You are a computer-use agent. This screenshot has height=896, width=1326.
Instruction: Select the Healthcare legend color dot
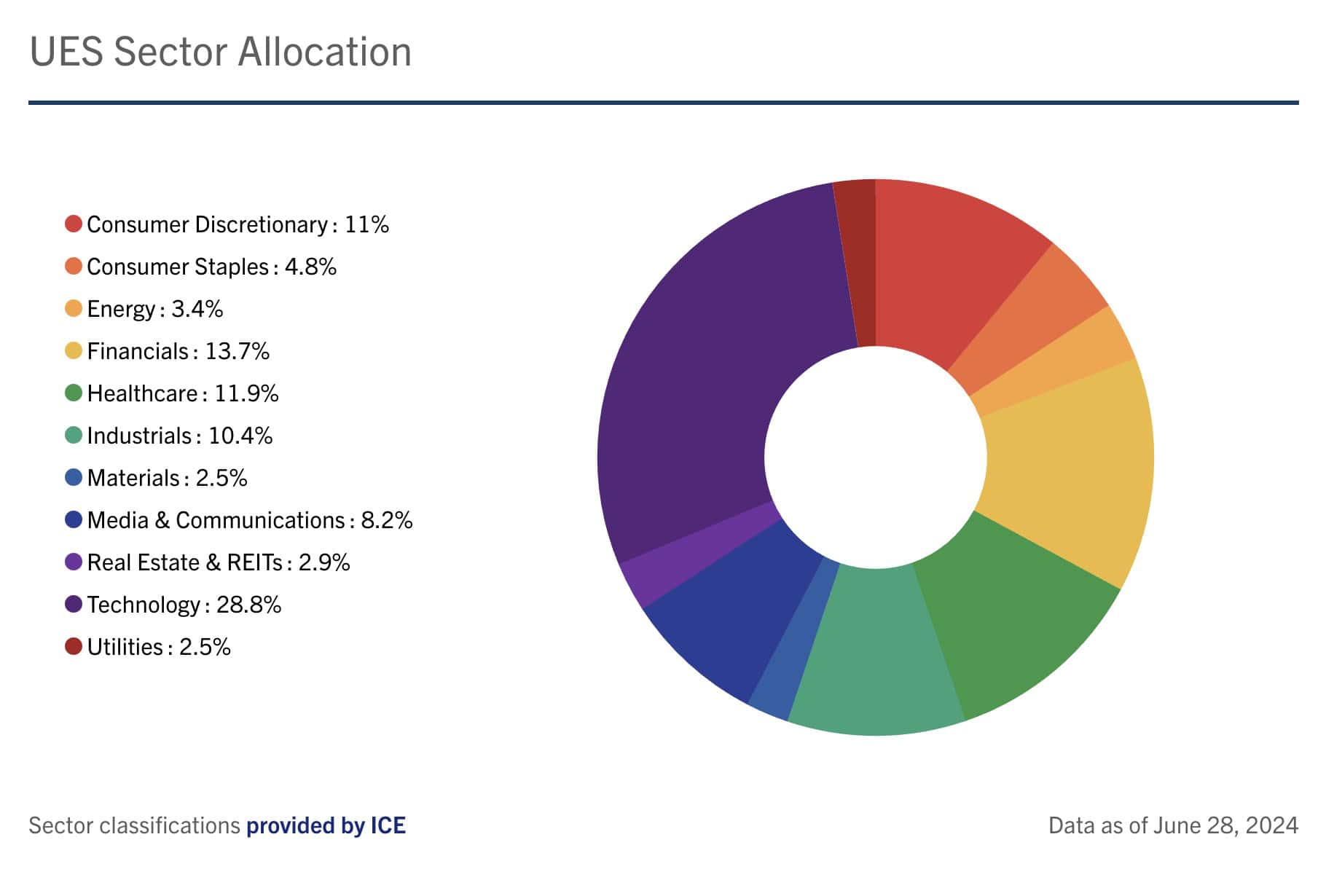pos(73,393)
